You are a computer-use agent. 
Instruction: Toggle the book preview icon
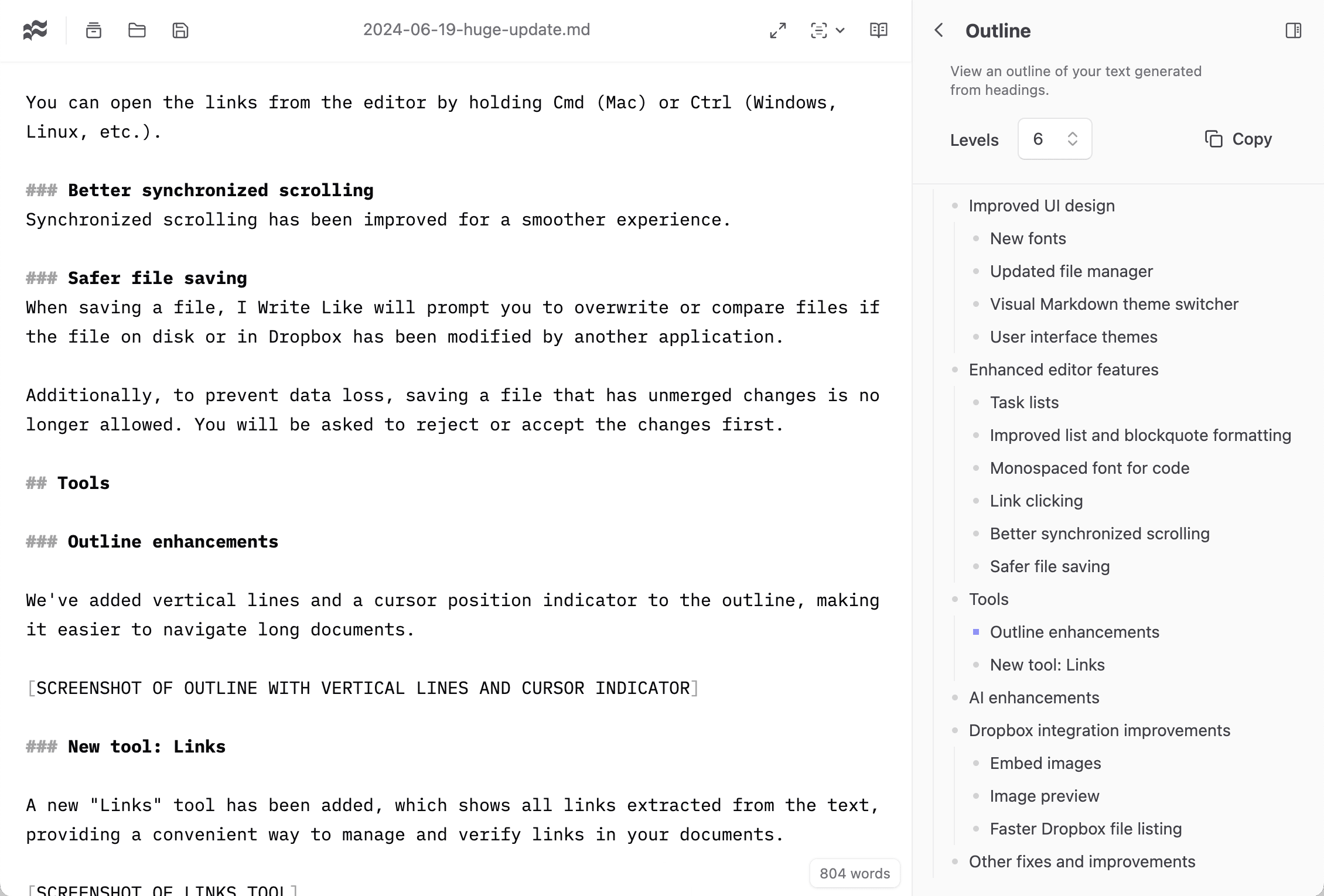(x=879, y=30)
